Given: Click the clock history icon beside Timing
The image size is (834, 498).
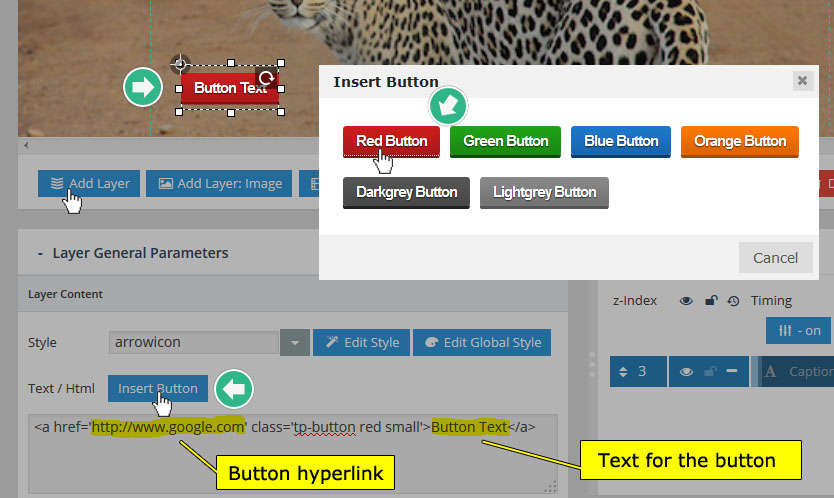Looking at the screenshot, I should tap(733, 300).
